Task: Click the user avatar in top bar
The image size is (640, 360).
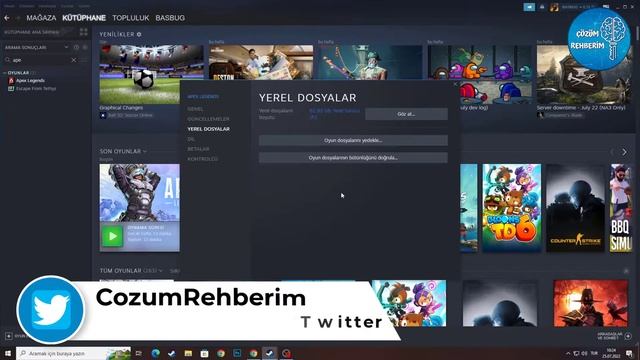Action: point(554,7)
